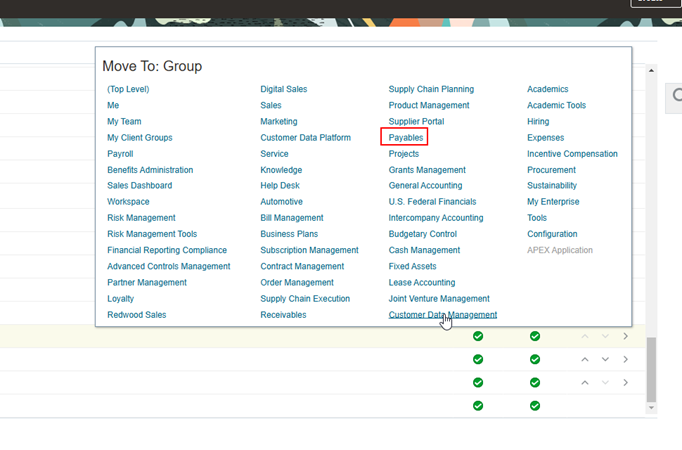This screenshot has width=682, height=450.
Task: Choose Academic Tools group
Action: click(556, 105)
